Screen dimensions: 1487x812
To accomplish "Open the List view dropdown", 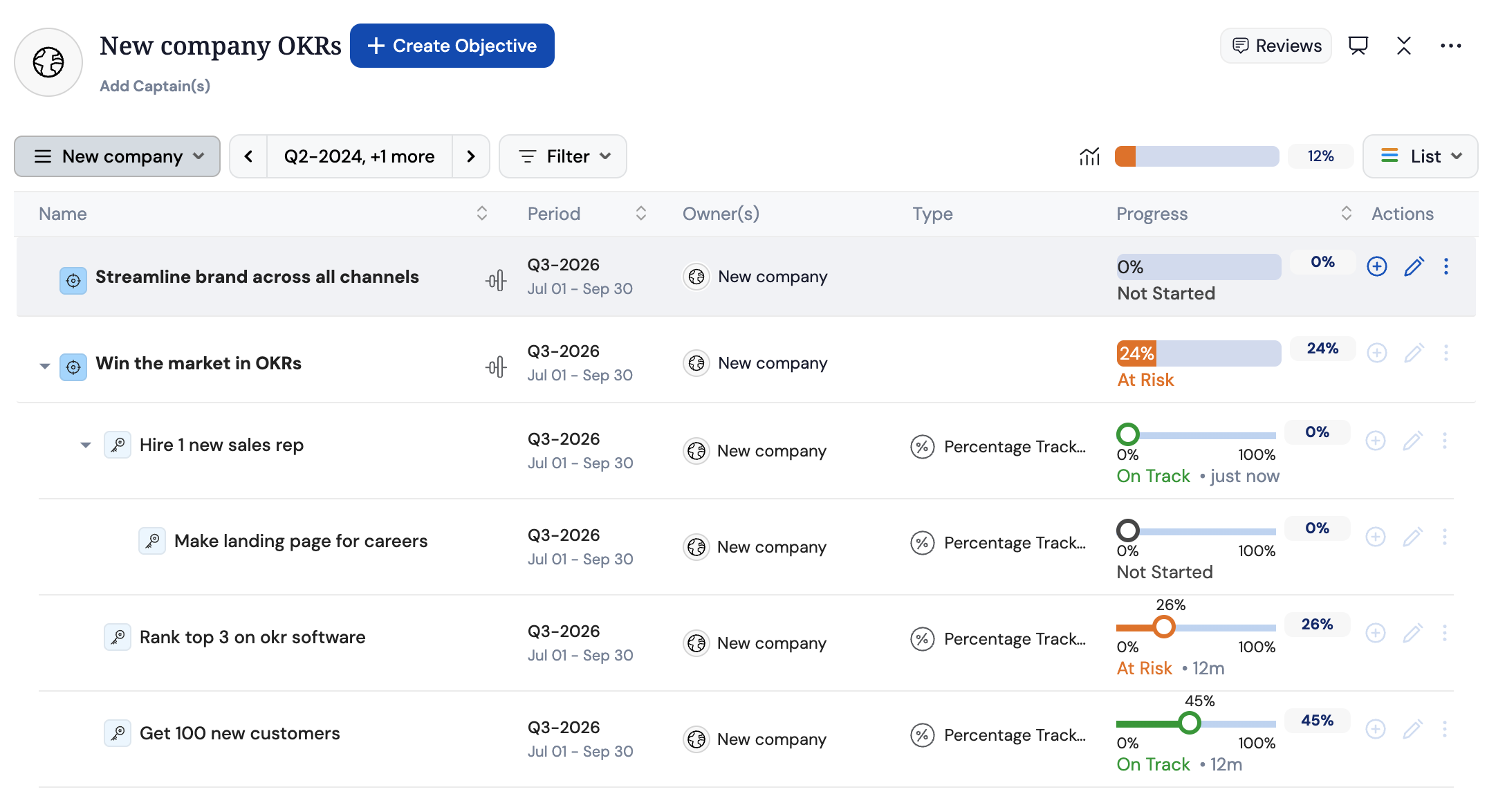I will (x=1420, y=156).
